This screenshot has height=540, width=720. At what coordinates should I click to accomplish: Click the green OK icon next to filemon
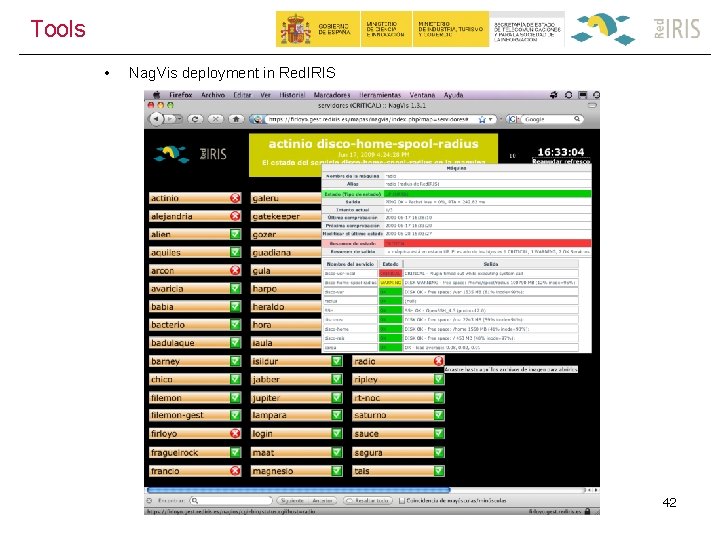(235, 398)
